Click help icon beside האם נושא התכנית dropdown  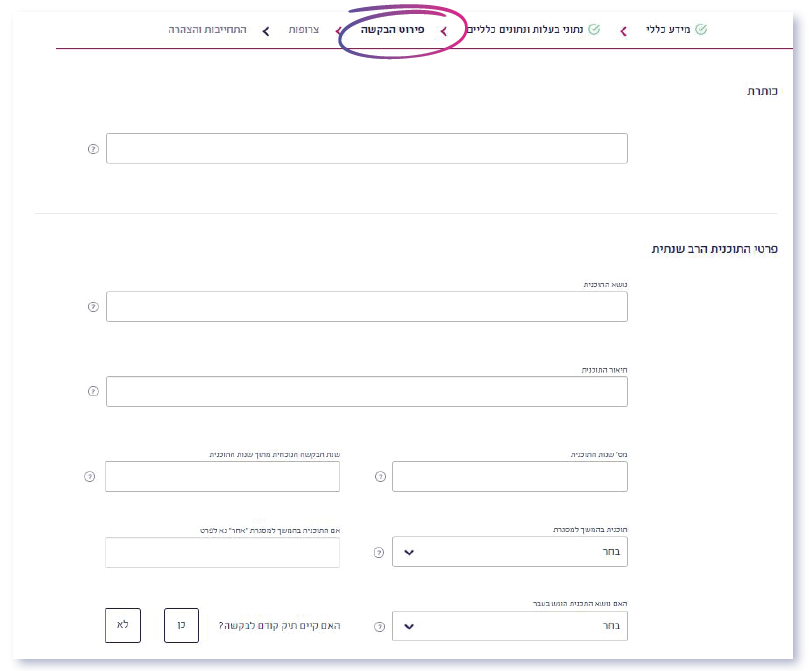(x=379, y=627)
